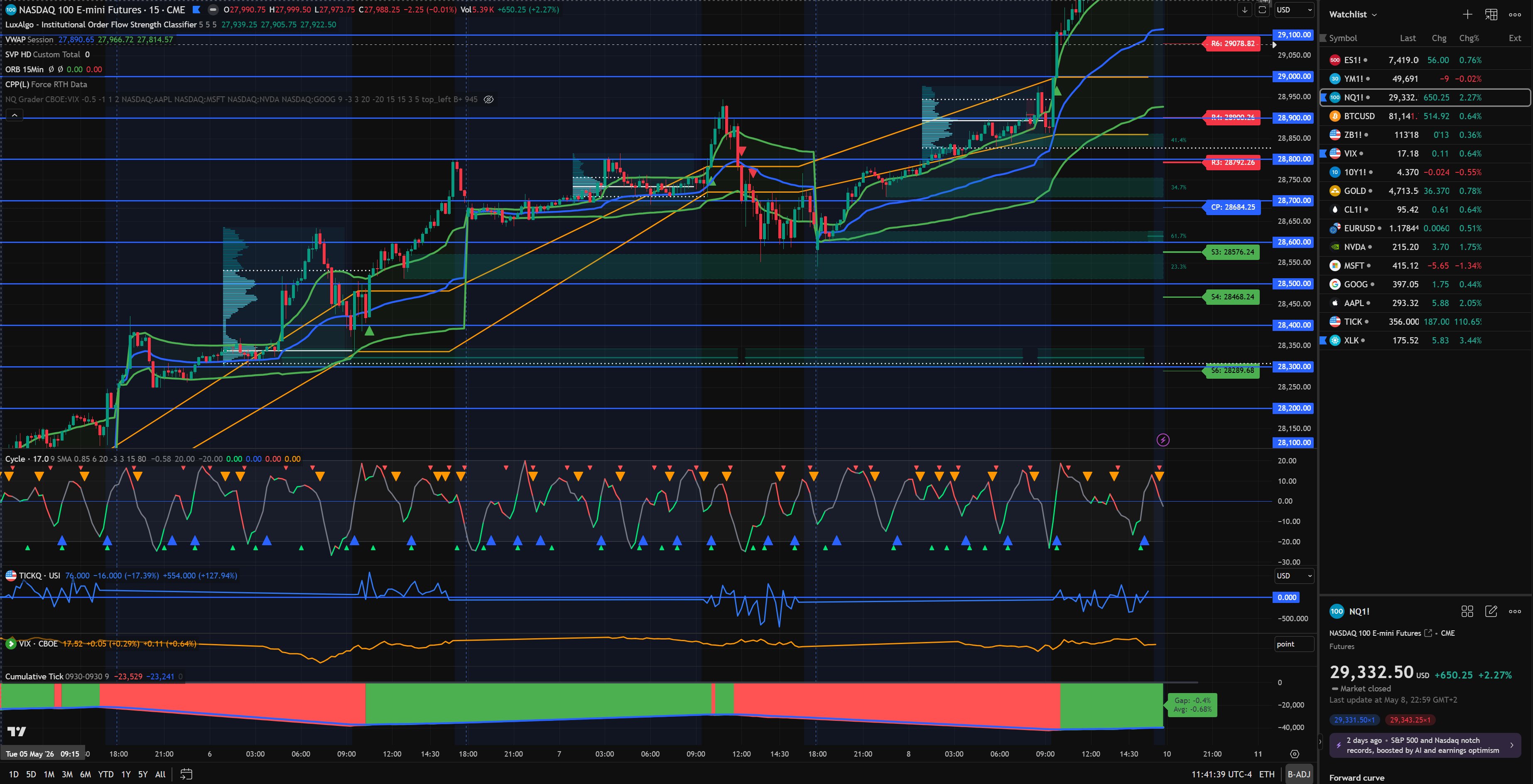Select the 1M time range
This screenshot has width=1533, height=784.
[49, 774]
